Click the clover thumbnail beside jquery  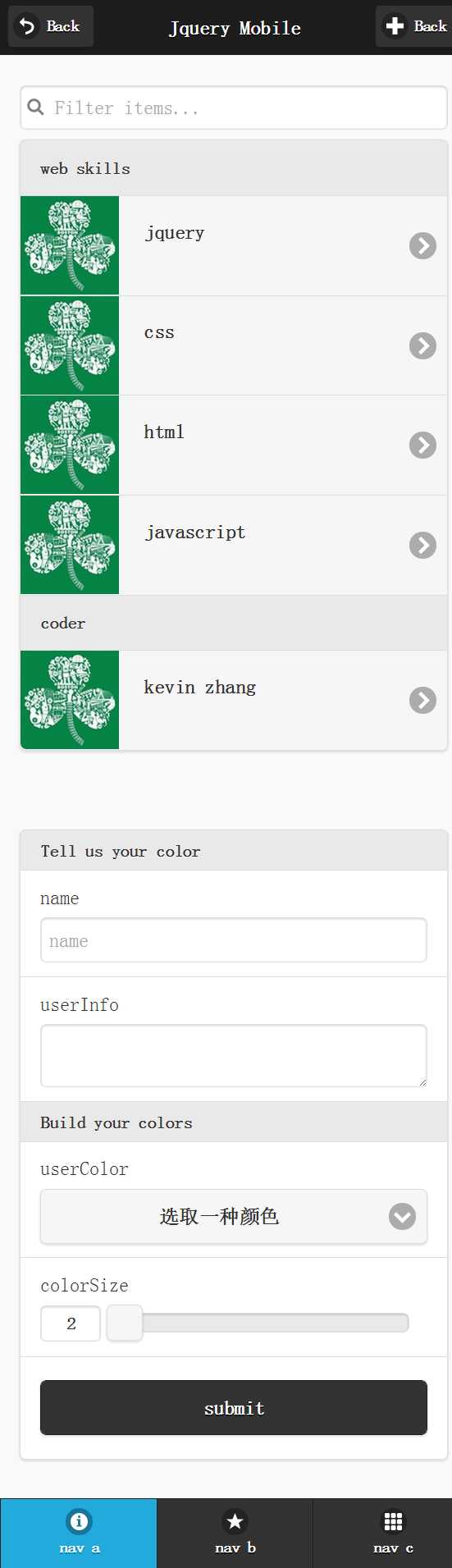[x=70, y=245]
